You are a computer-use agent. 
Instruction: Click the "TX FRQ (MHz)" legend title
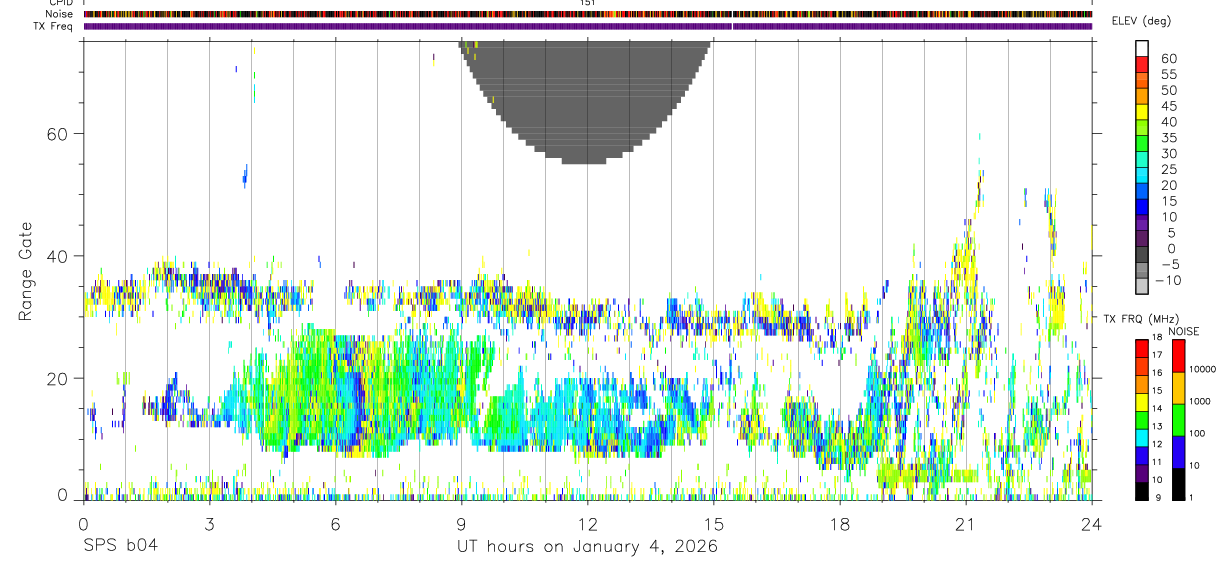pos(1139,318)
